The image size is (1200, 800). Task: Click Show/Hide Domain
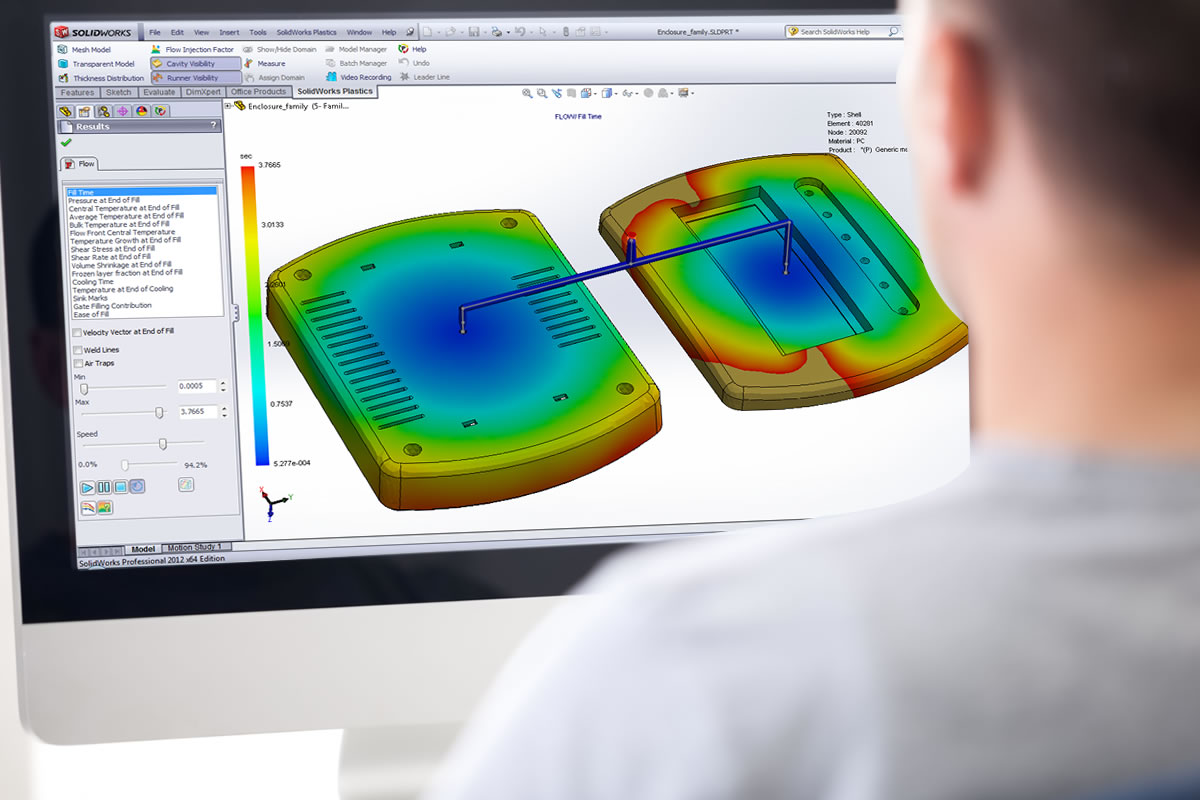pos(279,49)
